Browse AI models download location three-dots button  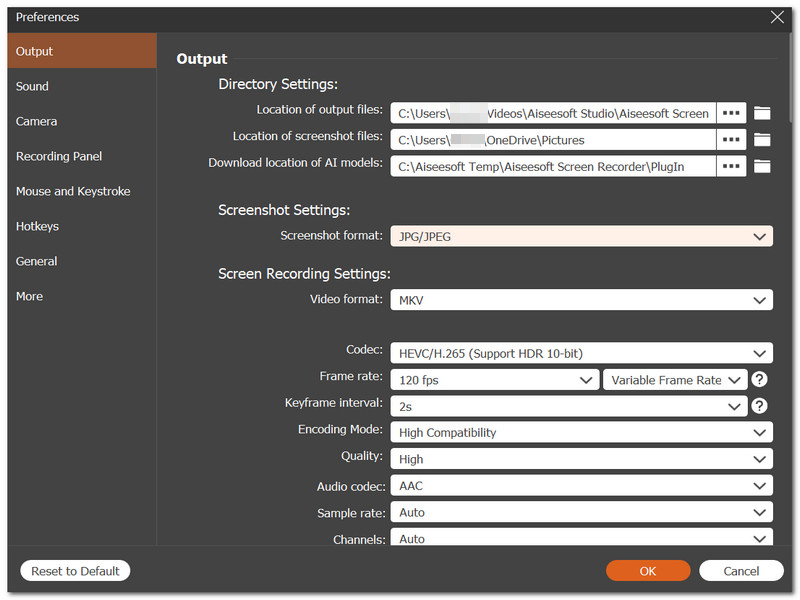(731, 166)
